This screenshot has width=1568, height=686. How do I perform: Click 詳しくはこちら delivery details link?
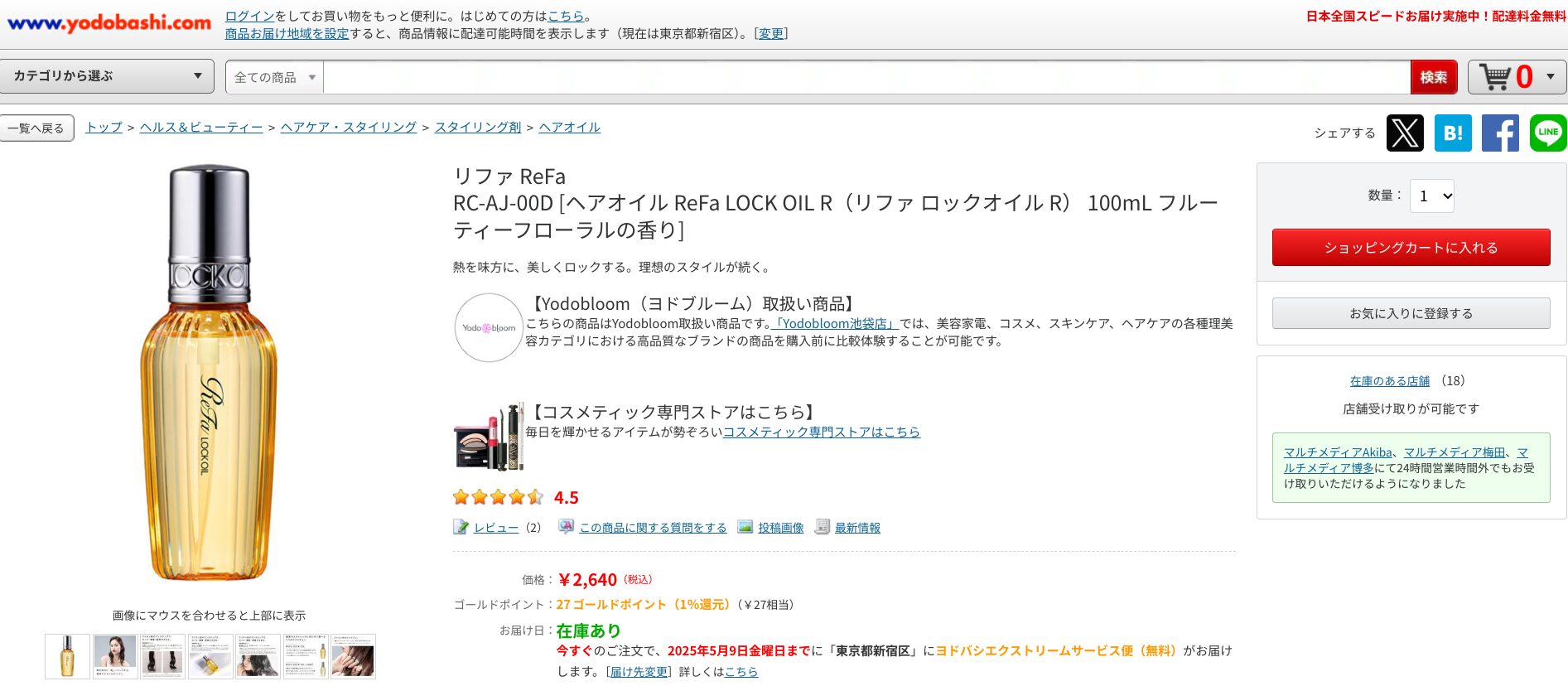(741, 672)
